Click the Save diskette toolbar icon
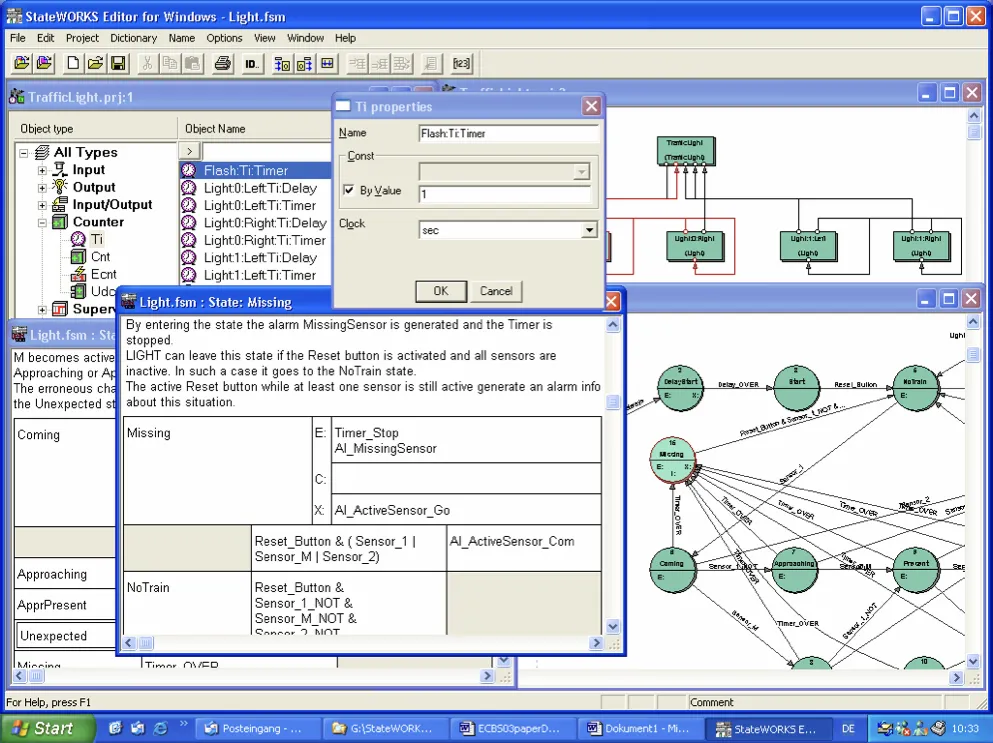Viewport: 993px width, 743px height. [x=118, y=64]
